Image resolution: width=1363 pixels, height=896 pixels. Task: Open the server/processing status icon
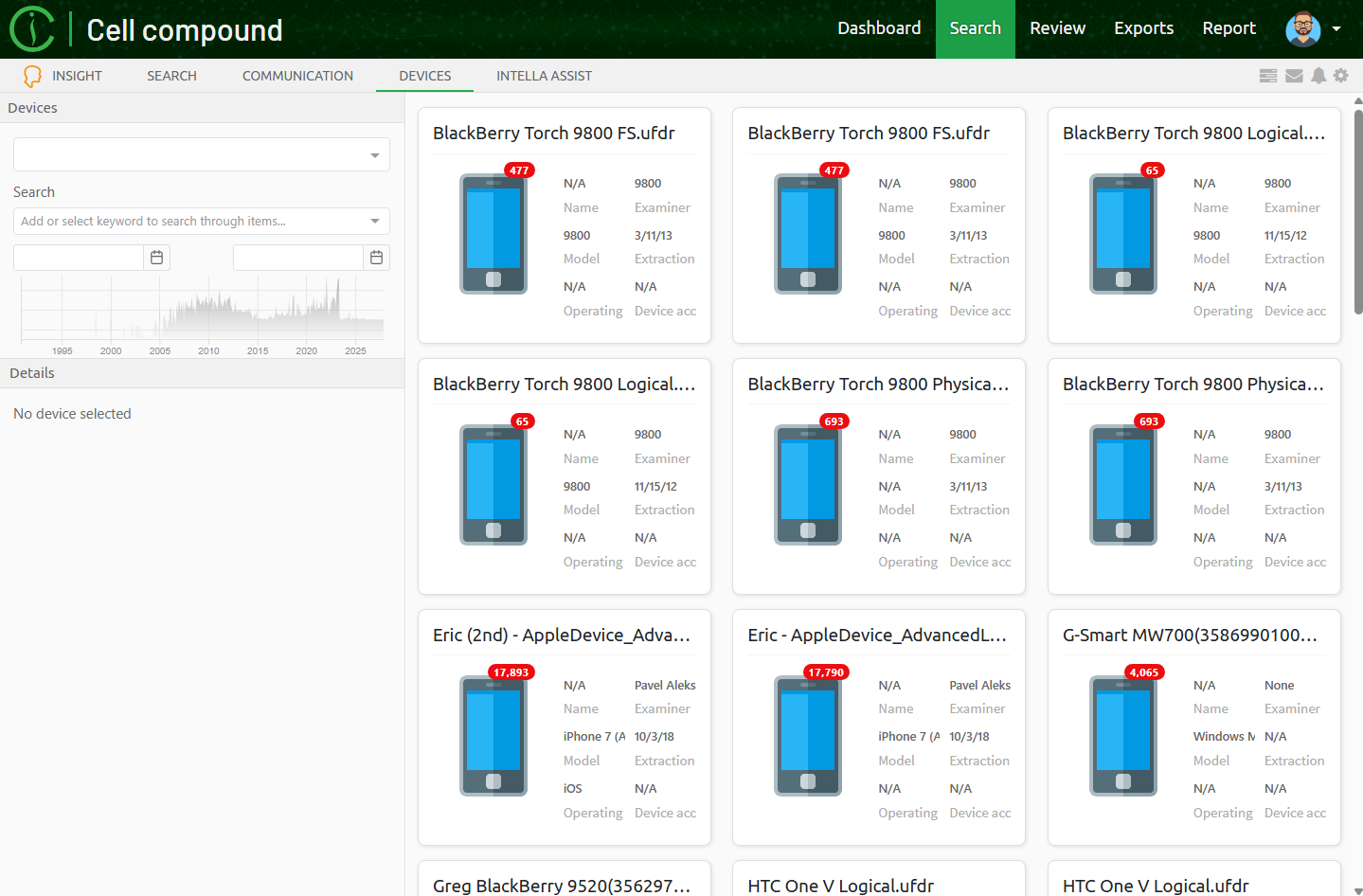(x=1268, y=76)
